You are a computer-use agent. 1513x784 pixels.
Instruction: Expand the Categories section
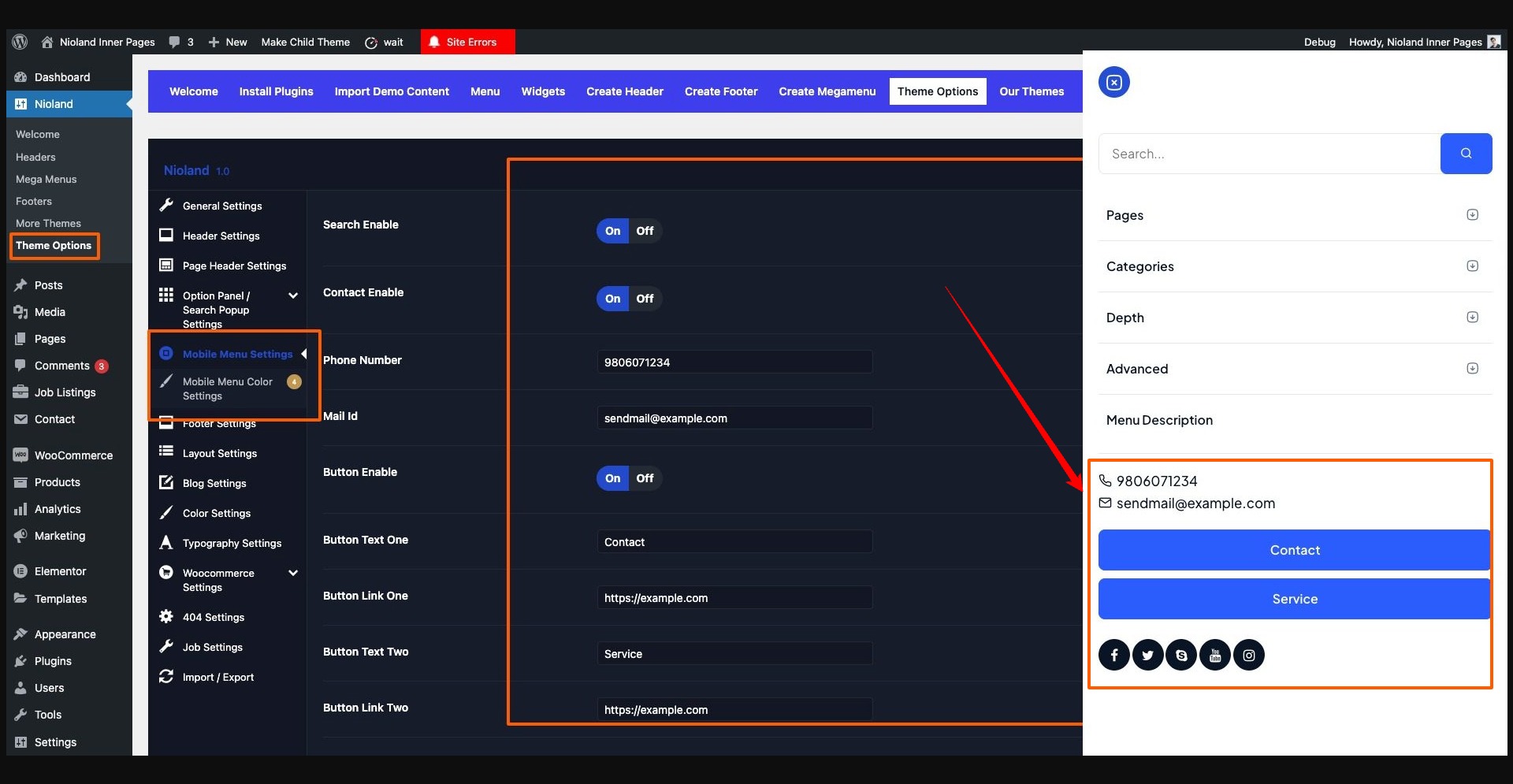tap(1471, 266)
